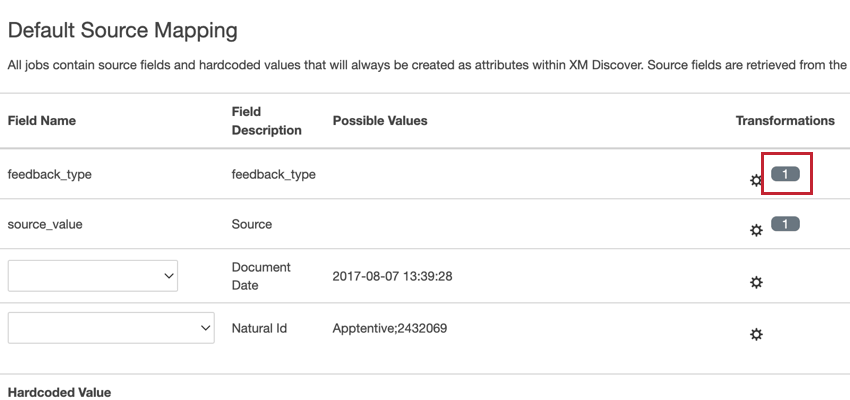Select the source_value field name cell

[45, 224]
